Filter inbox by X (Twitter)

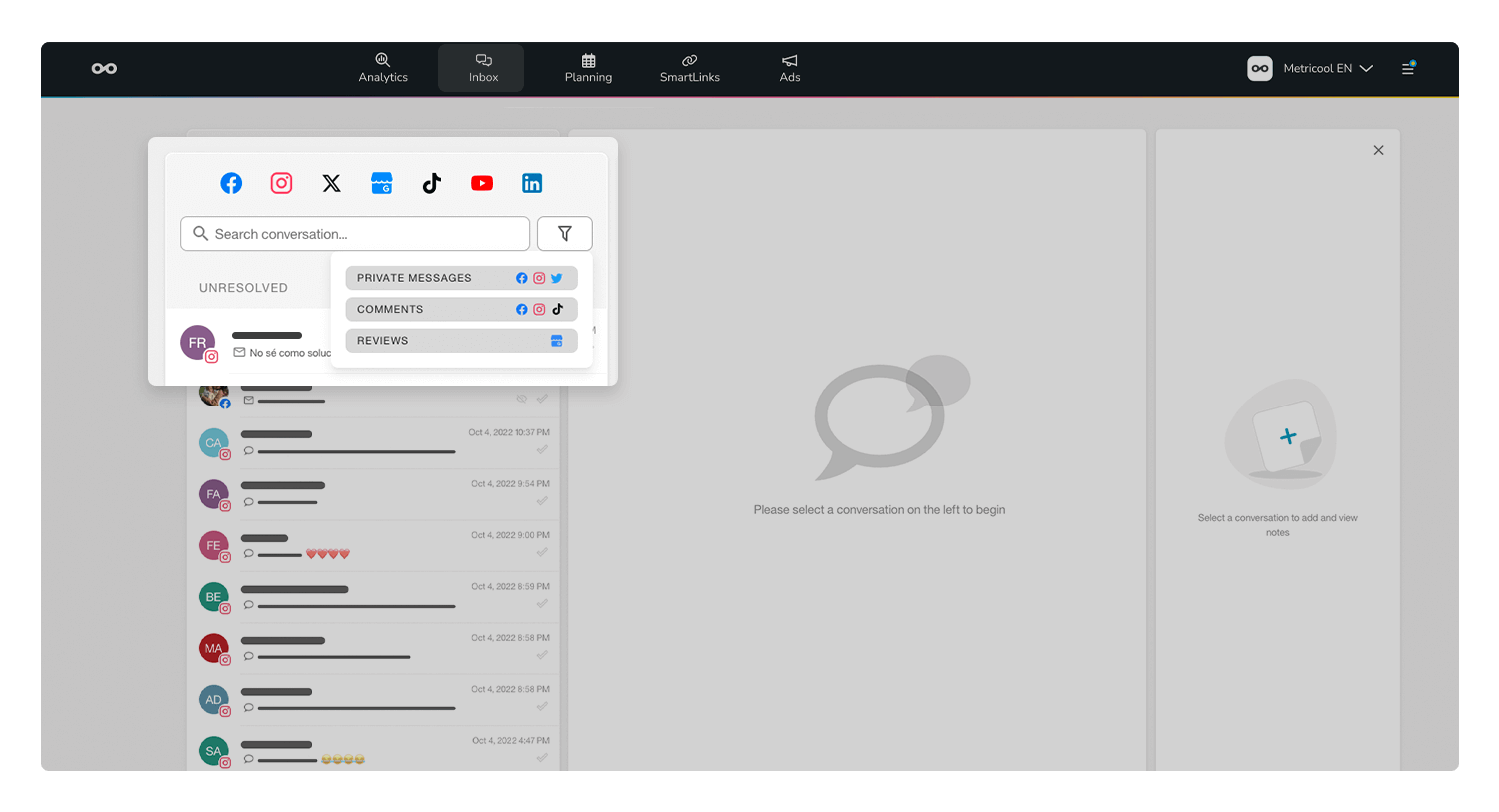point(331,183)
